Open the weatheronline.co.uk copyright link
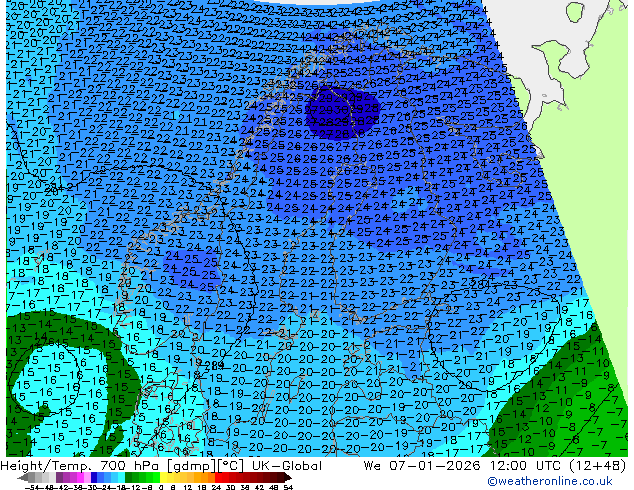 coord(550,481)
